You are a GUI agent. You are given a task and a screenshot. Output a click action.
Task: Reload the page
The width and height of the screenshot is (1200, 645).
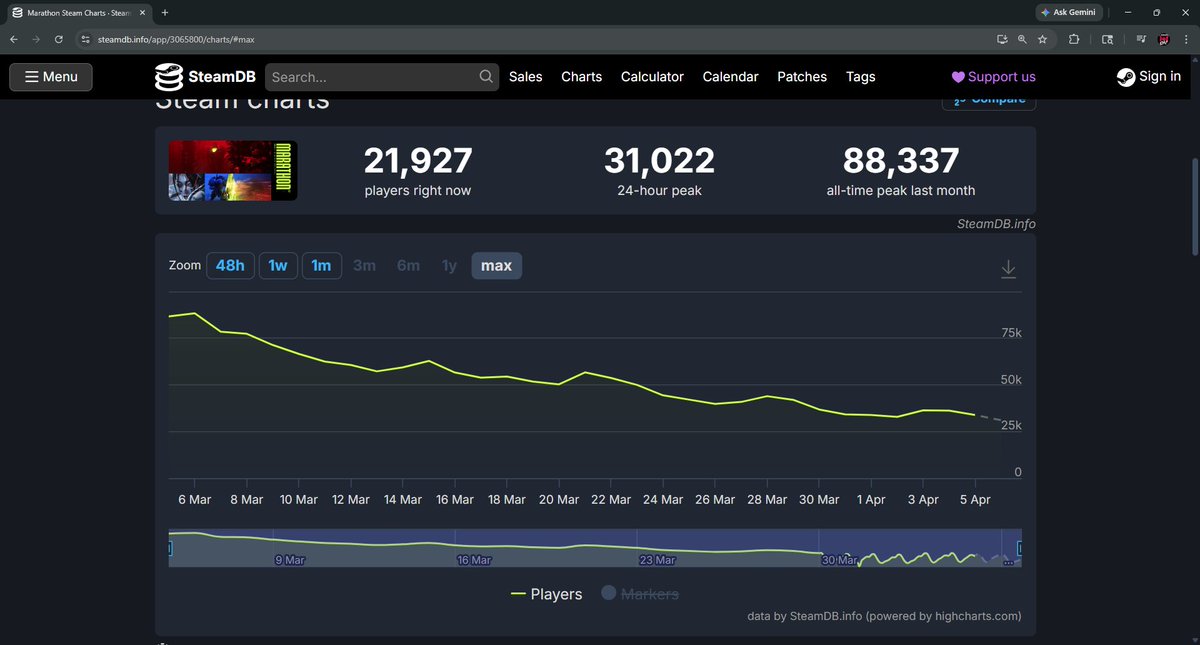60,39
